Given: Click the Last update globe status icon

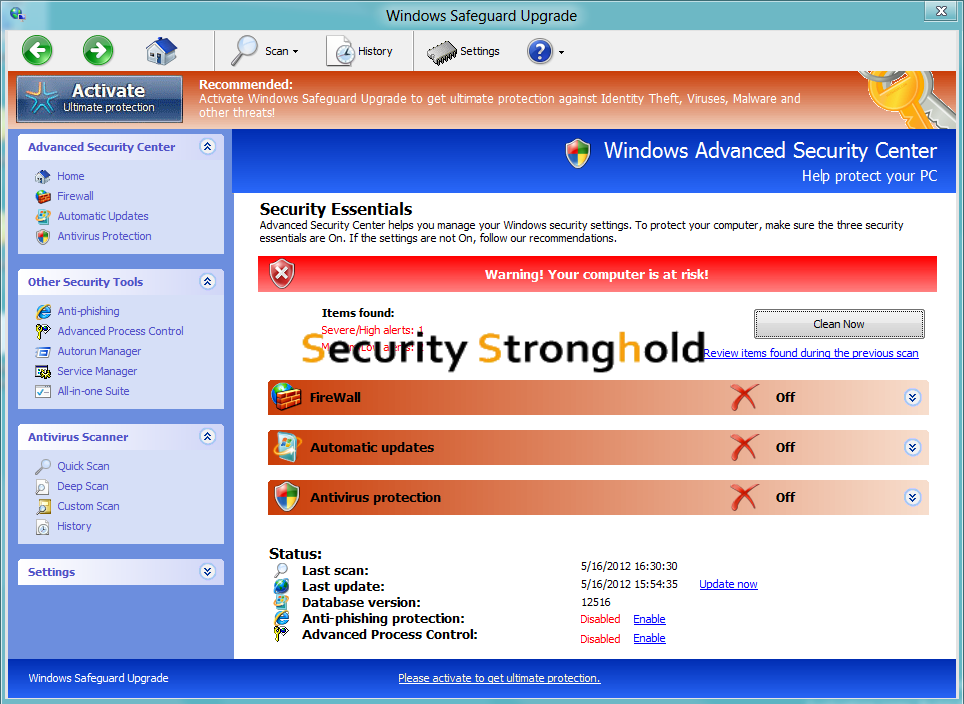Looking at the screenshot, I should (281, 586).
